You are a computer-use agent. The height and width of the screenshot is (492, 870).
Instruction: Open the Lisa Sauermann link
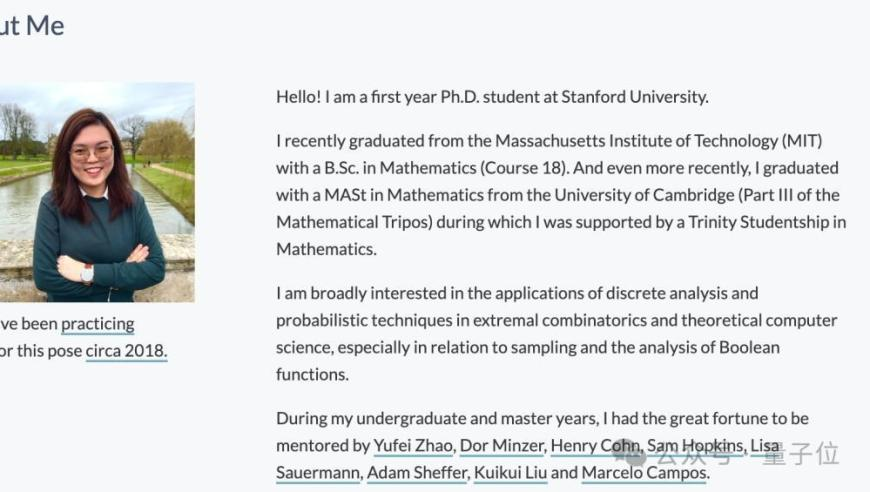[x=318, y=473]
